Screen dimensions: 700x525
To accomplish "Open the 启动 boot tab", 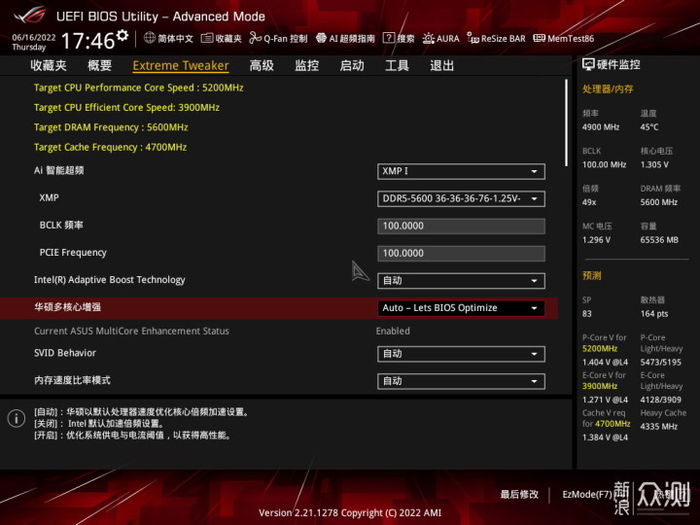I will (352, 66).
